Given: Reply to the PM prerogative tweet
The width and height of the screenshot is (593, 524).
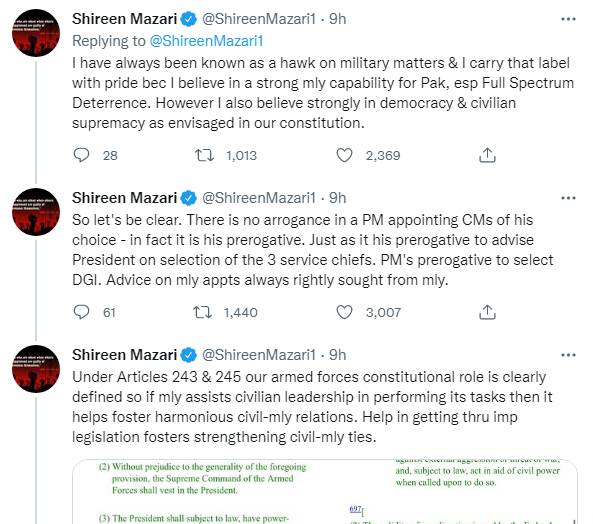Looking at the screenshot, I should coord(81,312).
